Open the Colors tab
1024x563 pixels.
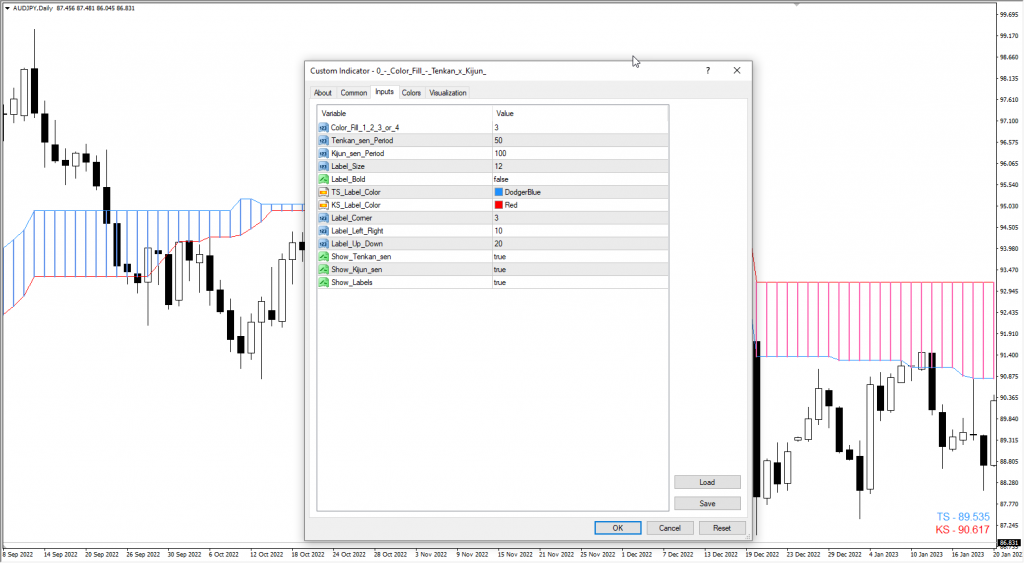(411, 93)
